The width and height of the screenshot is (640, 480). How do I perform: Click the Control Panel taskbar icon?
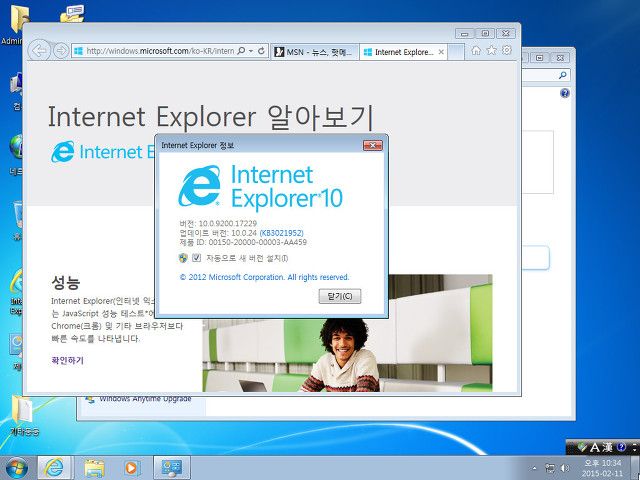point(171,468)
